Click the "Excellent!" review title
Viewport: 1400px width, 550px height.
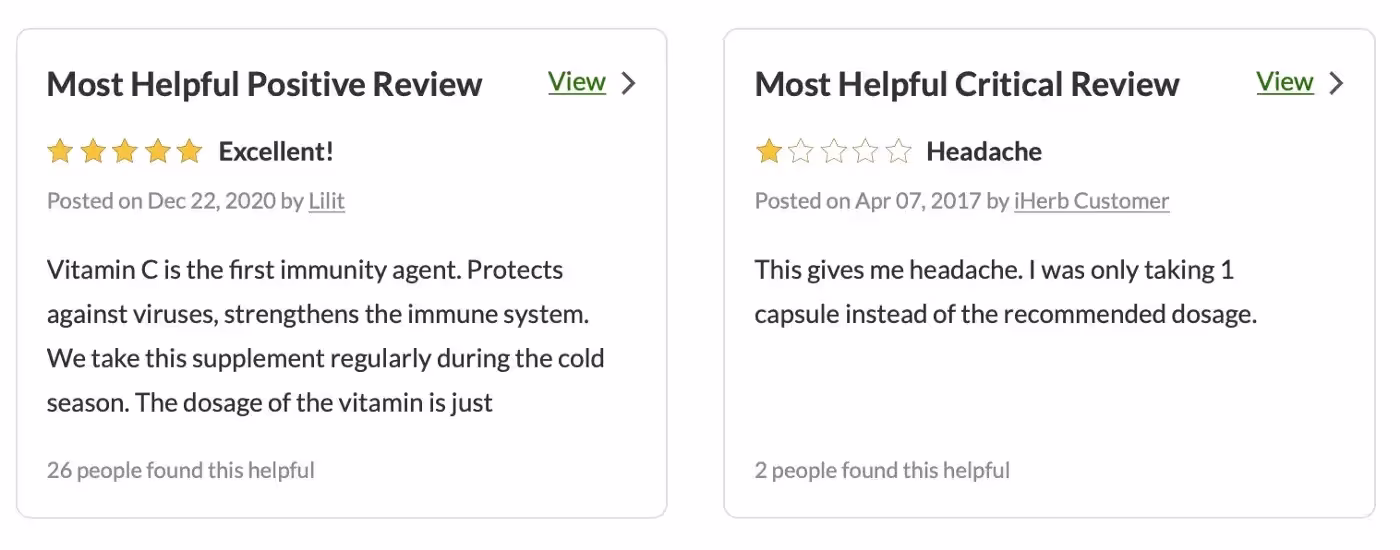[276, 152]
